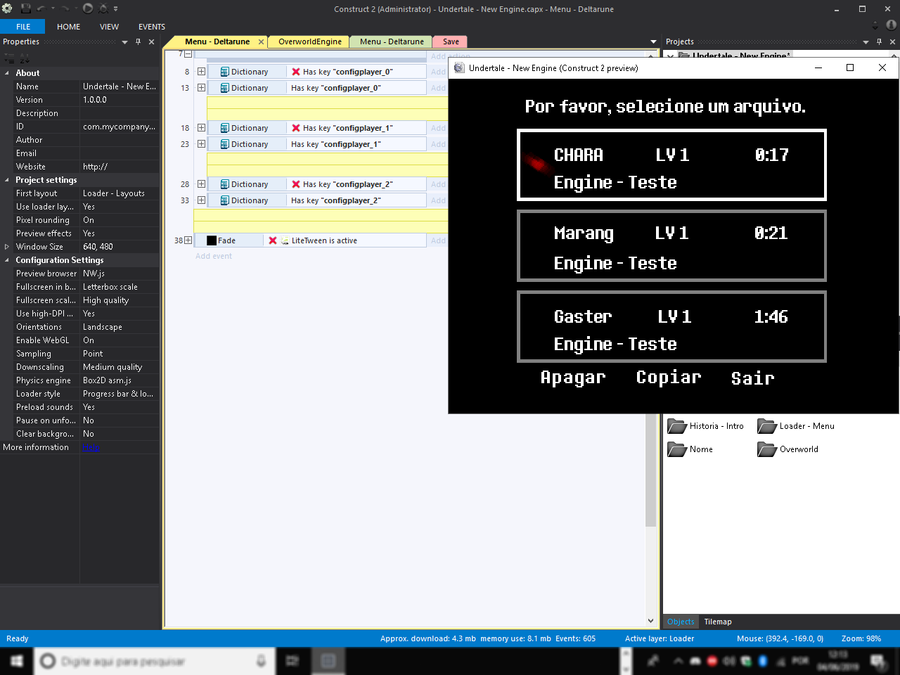Switch to the EVENTS ribbon tab
This screenshot has height=675, width=900.
pyautogui.click(x=152, y=26)
